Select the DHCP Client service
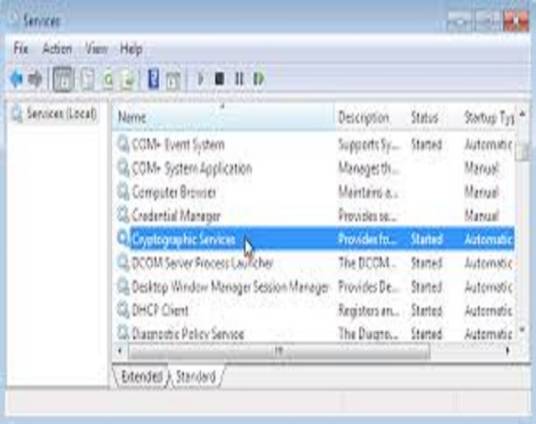The width and height of the screenshot is (536, 424). (x=160, y=310)
